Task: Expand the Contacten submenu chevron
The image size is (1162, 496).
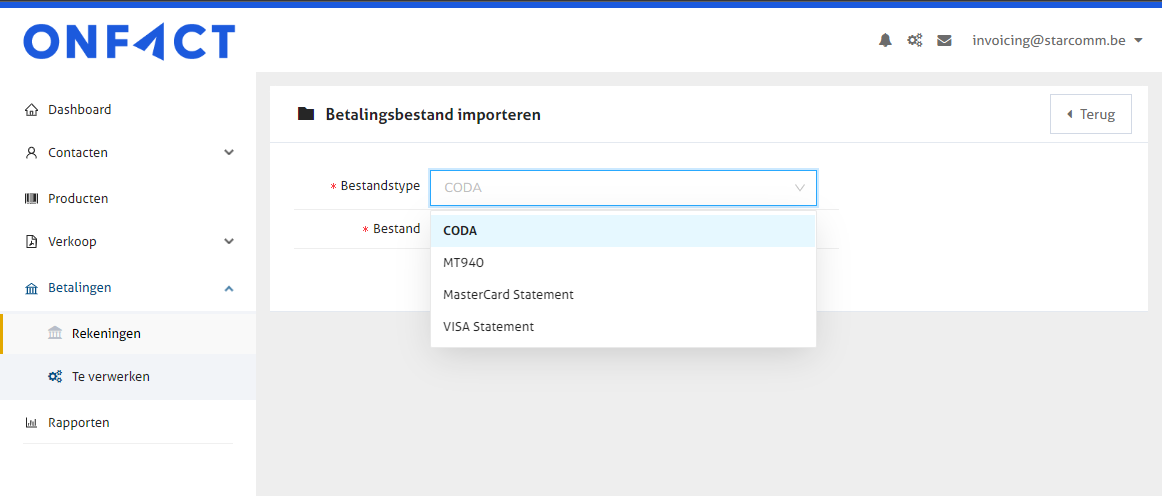Action: 229,153
